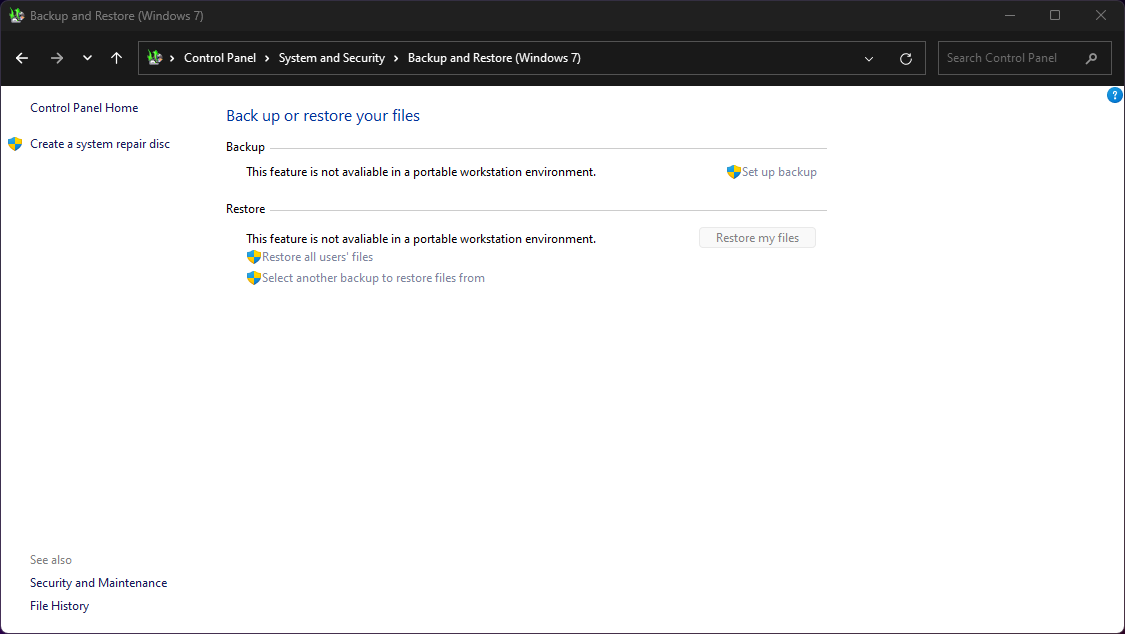Screen dimensions: 1125x634
Task: Click the Restore my files button
Action: 757,238
